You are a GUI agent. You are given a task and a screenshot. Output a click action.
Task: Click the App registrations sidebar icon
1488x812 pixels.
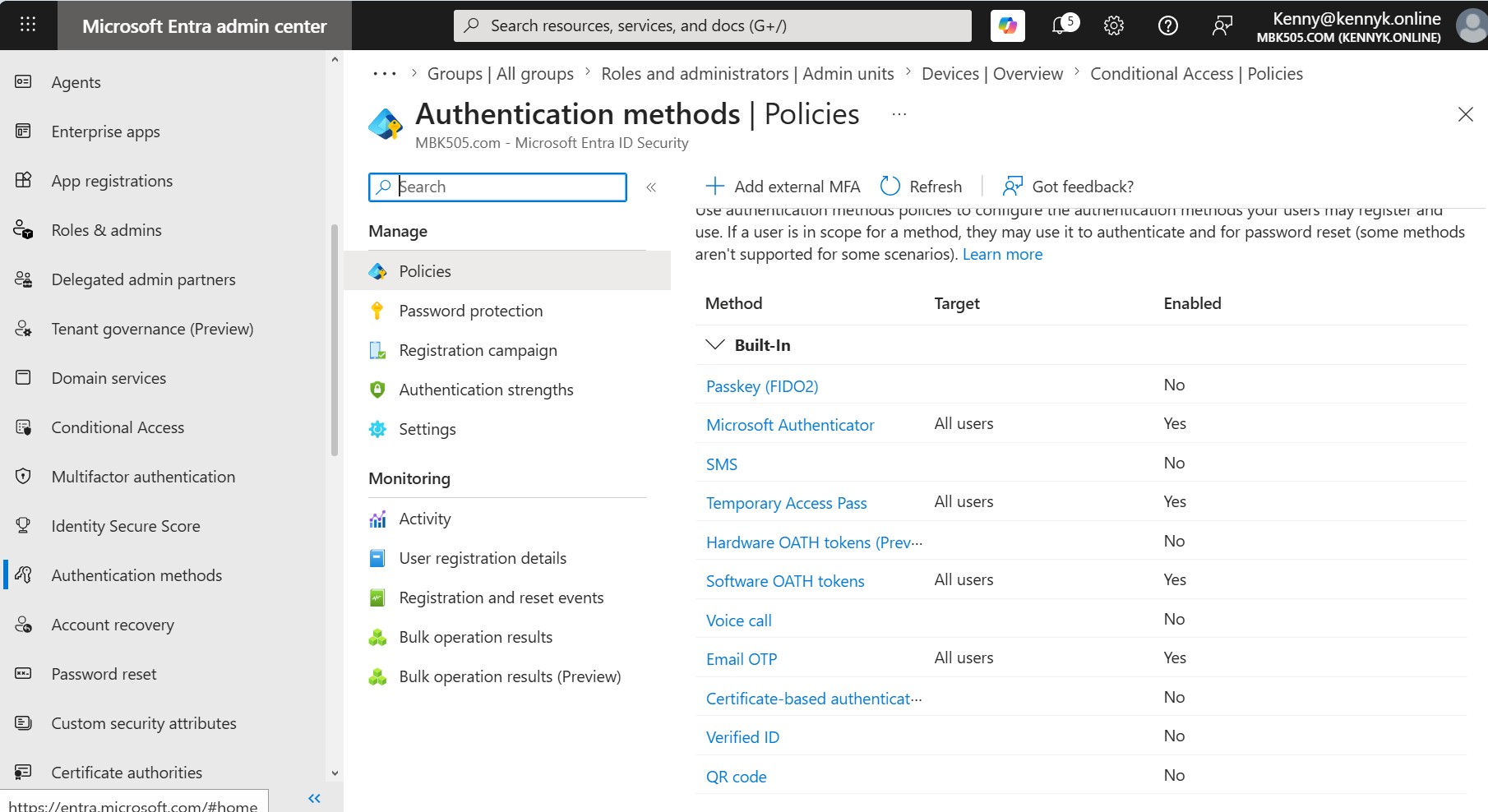[x=24, y=180]
